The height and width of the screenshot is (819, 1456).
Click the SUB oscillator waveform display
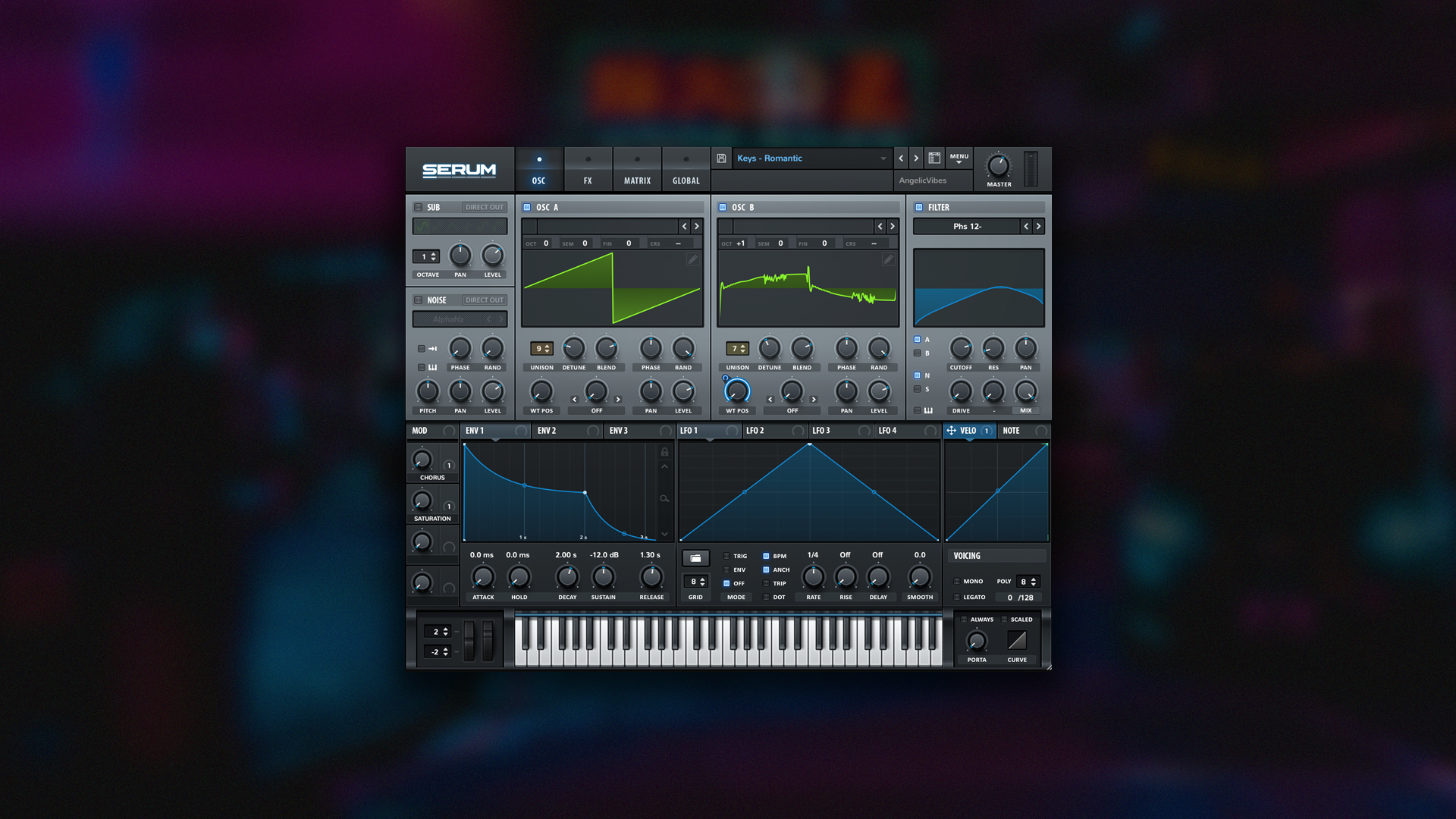coord(460,226)
